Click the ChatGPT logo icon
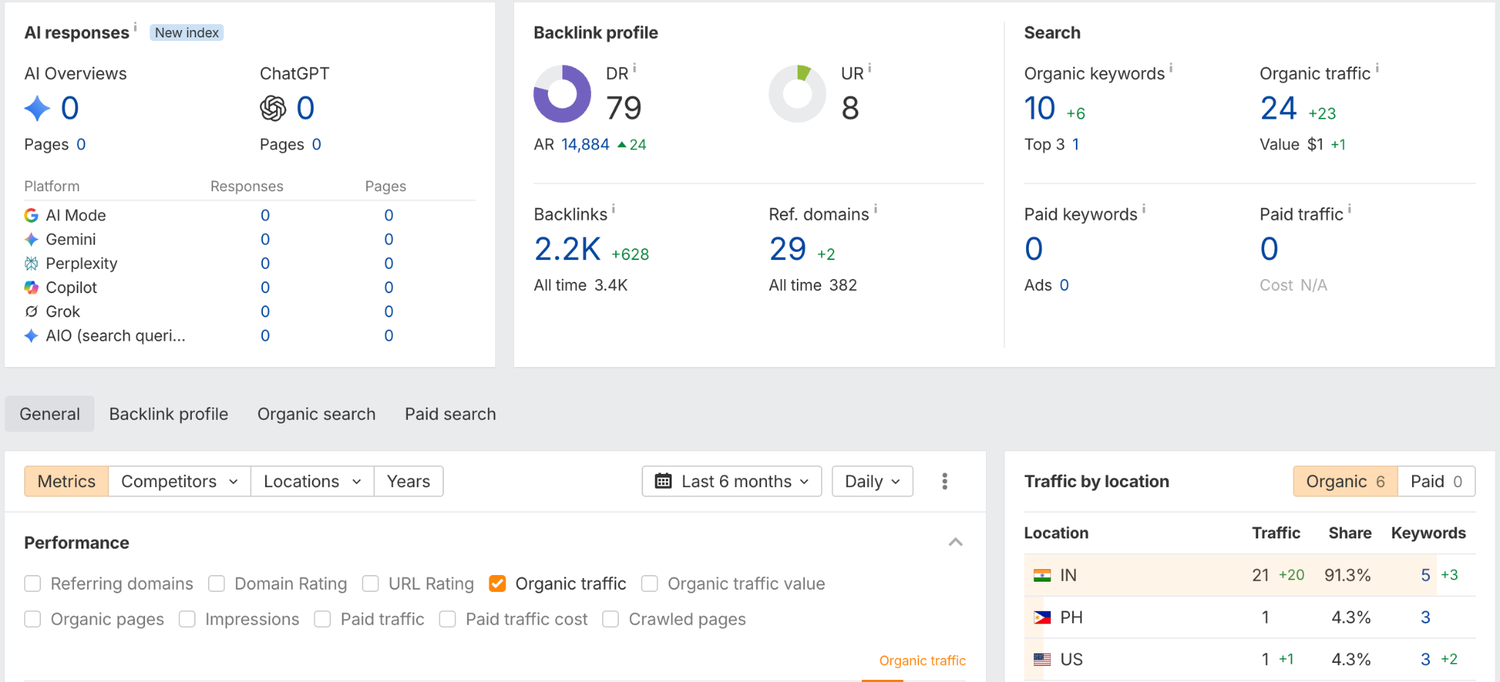 coord(273,108)
